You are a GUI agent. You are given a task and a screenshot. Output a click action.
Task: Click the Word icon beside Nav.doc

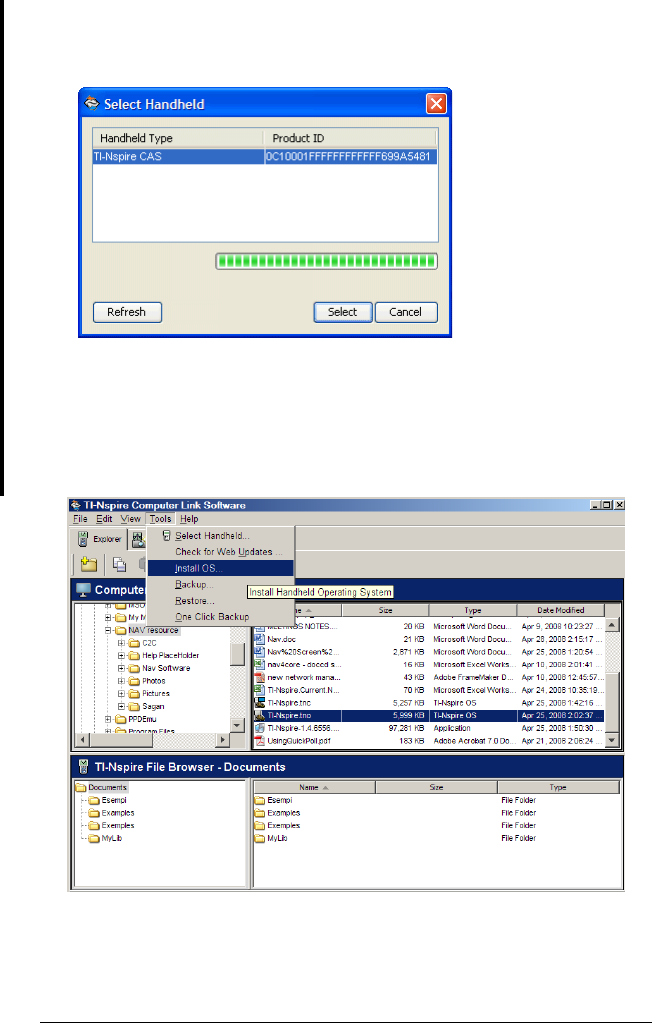pyautogui.click(x=259, y=639)
